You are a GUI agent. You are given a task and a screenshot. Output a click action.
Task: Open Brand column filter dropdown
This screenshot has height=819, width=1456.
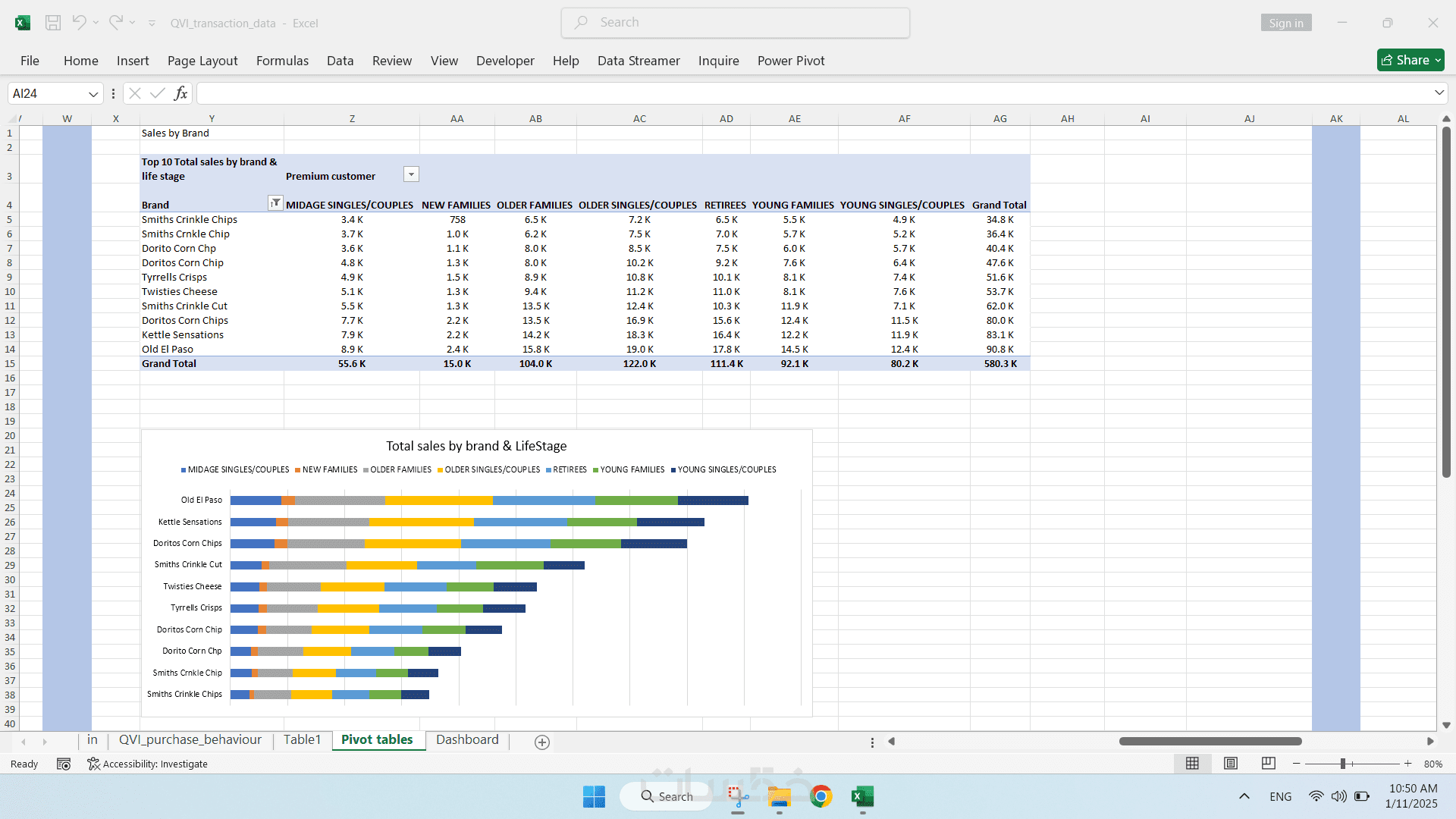coord(275,203)
